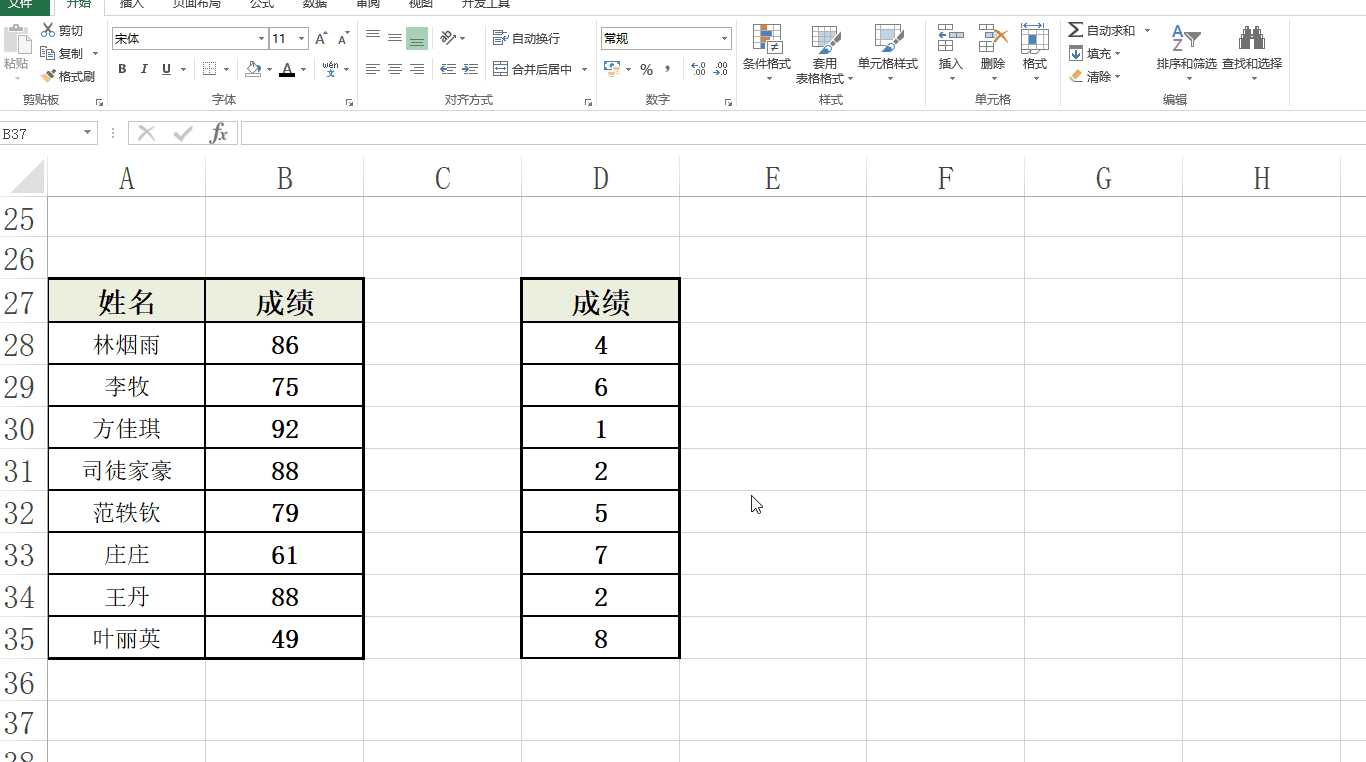The image size is (1366, 762).
Task: Open the font size dropdown
Action: 301,39
